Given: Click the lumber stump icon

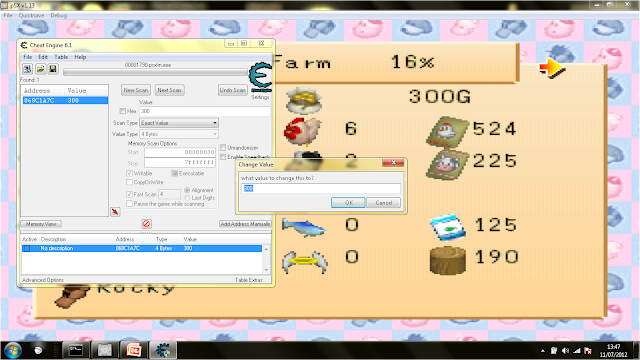Looking at the screenshot, I should (448, 260).
